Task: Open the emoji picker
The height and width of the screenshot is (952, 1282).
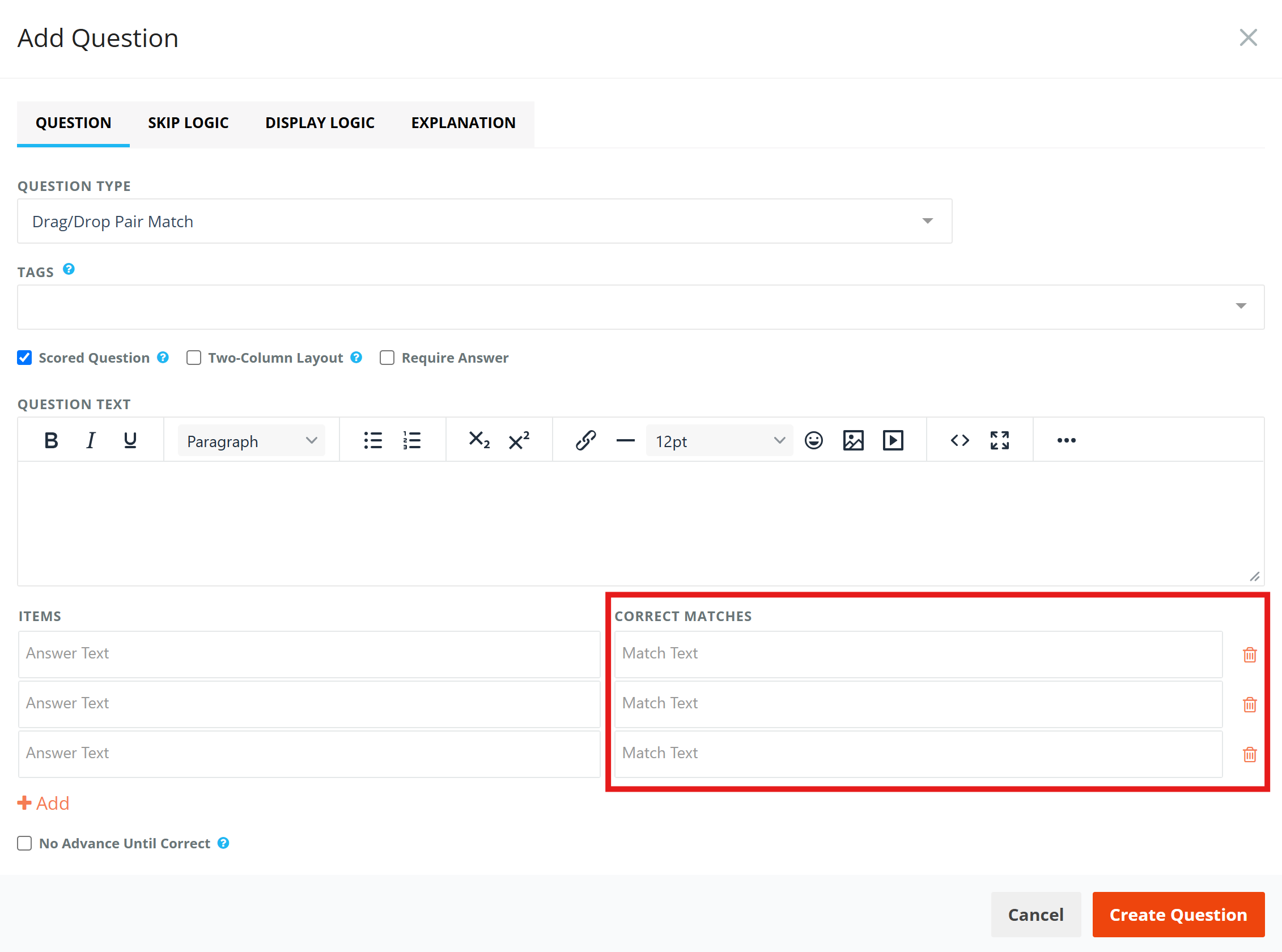Action: click(814, 441)
